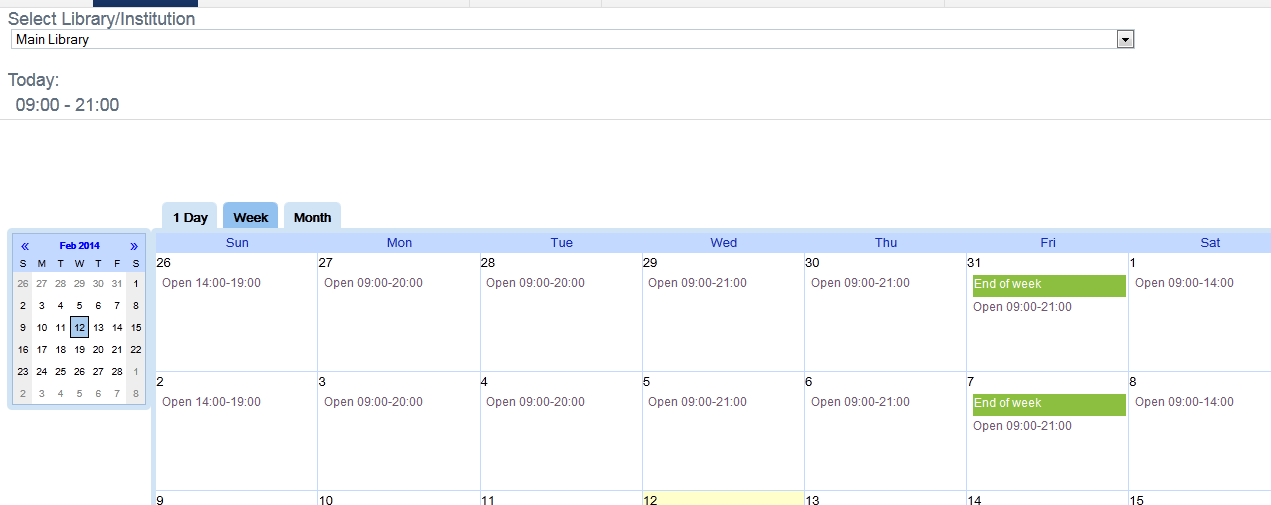Image resolution: width=1271 pixels, height=505 pixels.
Task: Click date number 5 in calendar grid
Action: coord(647,382)
